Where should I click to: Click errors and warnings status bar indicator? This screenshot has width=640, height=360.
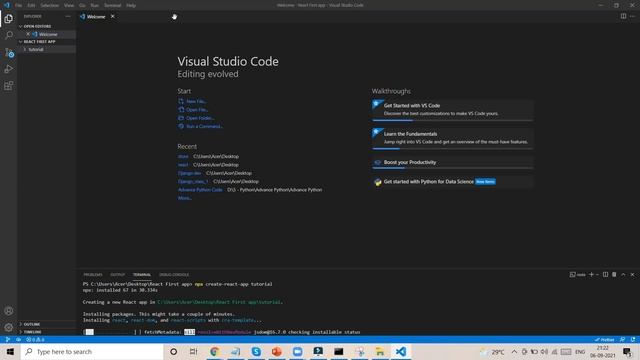click(35, 340)
